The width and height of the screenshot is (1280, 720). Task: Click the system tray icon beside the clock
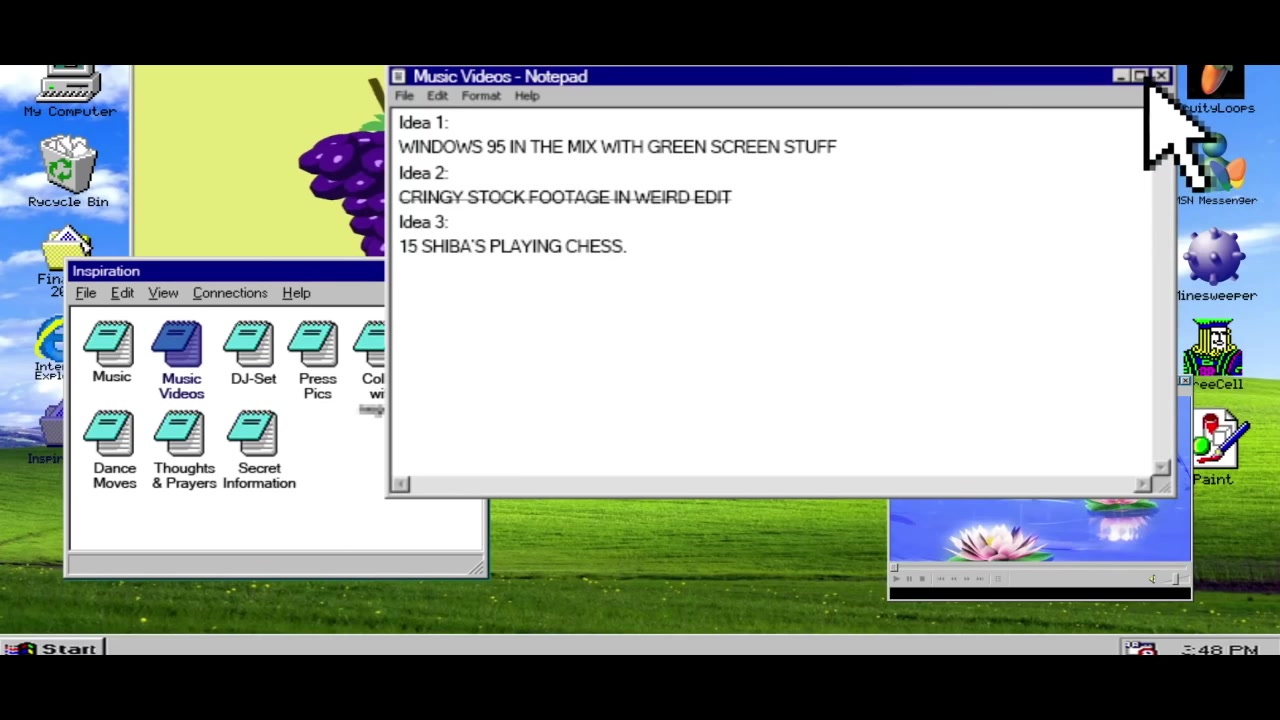pos(1141,649)
